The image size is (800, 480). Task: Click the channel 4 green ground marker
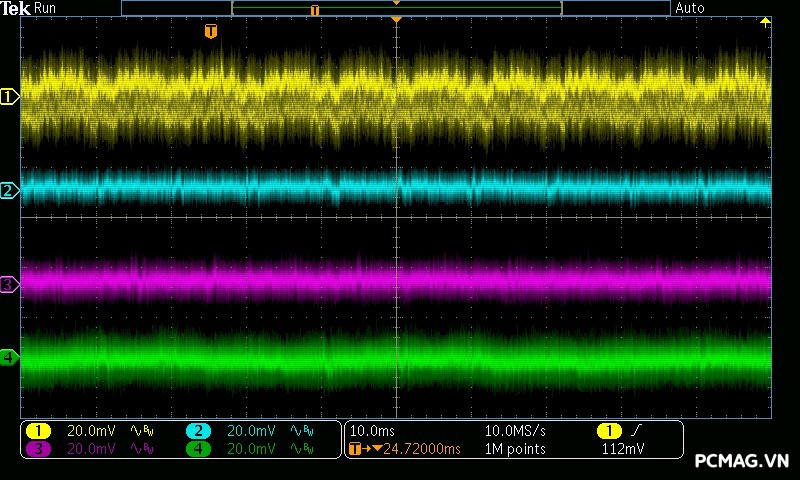pyautogui.click(x=9, y=357)
